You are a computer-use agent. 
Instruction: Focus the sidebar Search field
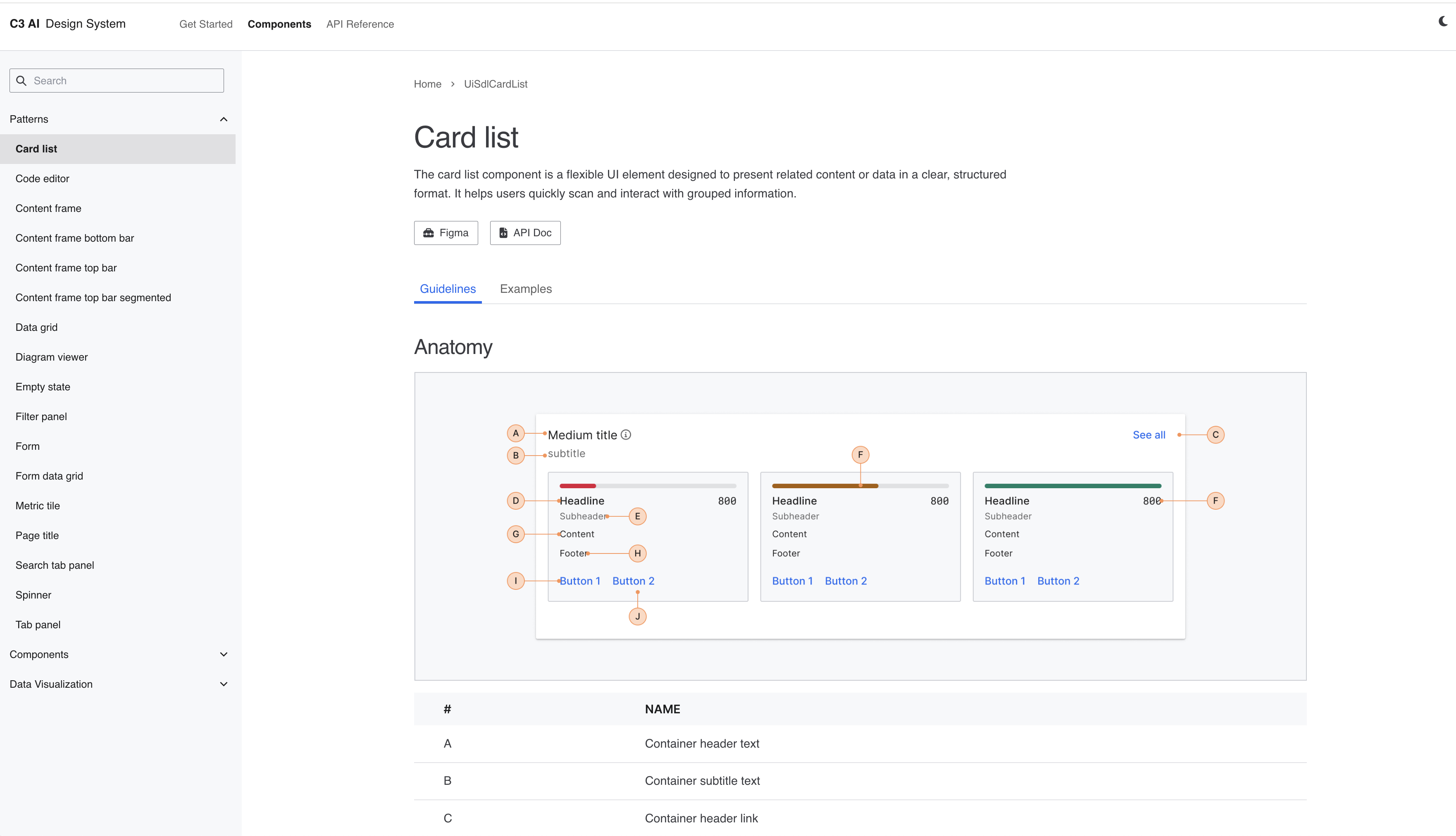coord(126,81)
